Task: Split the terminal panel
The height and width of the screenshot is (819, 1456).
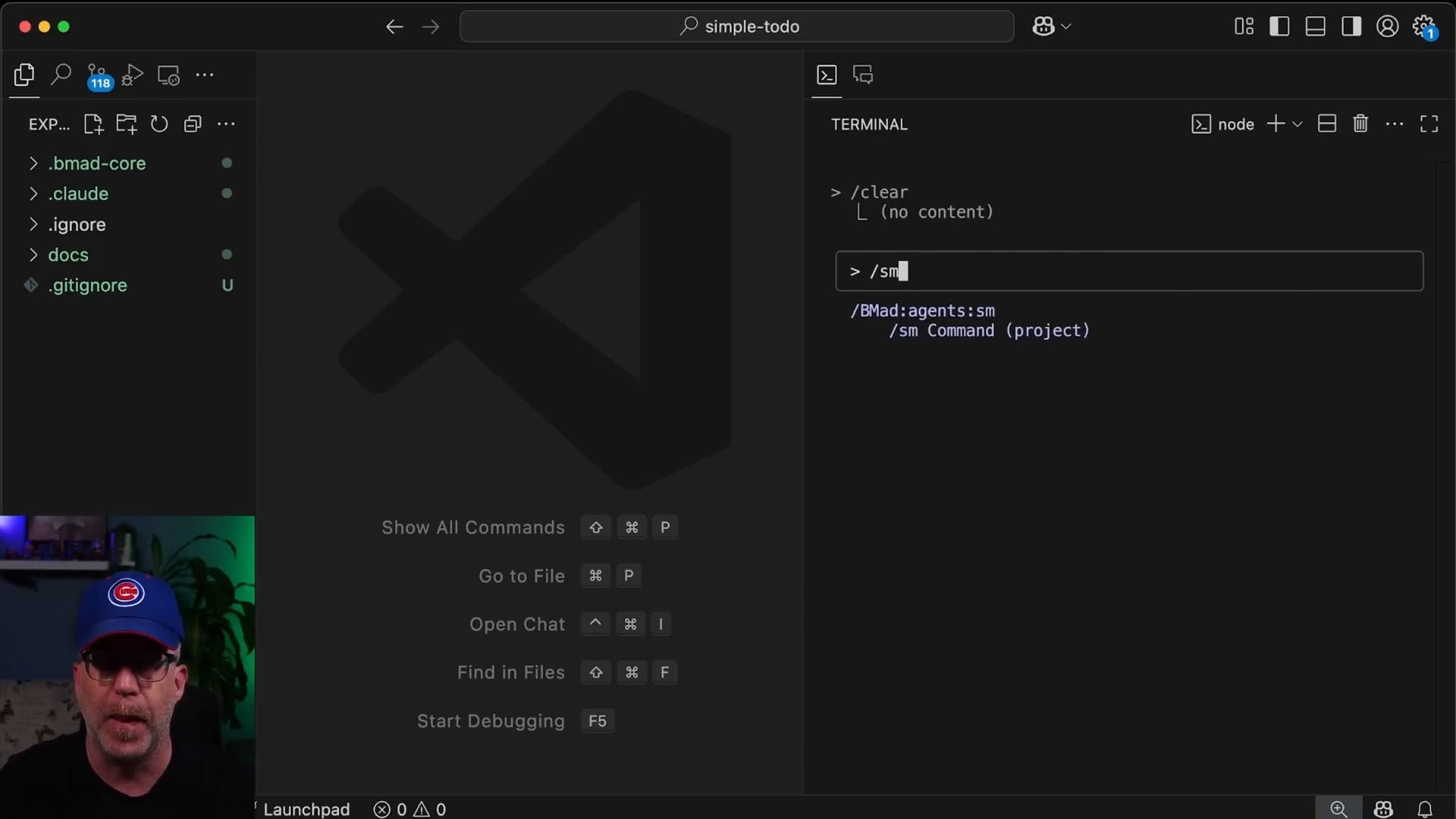Action: click(x=1326, y=124)
